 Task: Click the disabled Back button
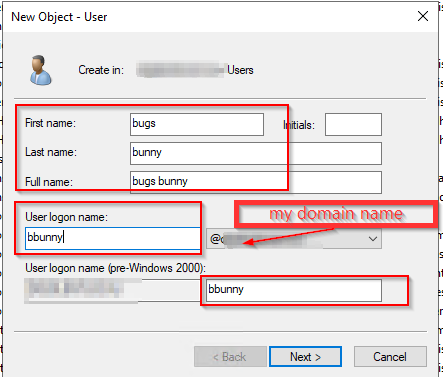coord(230,357)
